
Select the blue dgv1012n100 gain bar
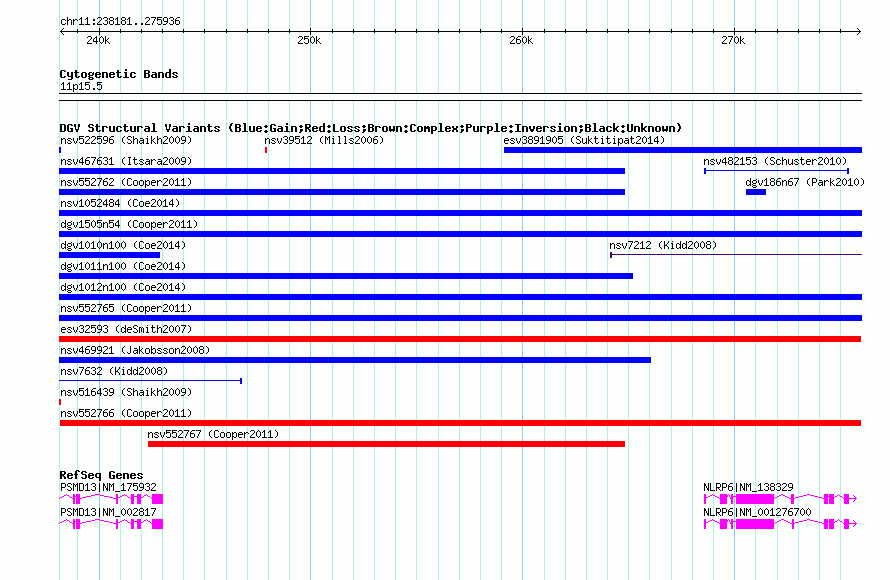click(x=461, y=297)
